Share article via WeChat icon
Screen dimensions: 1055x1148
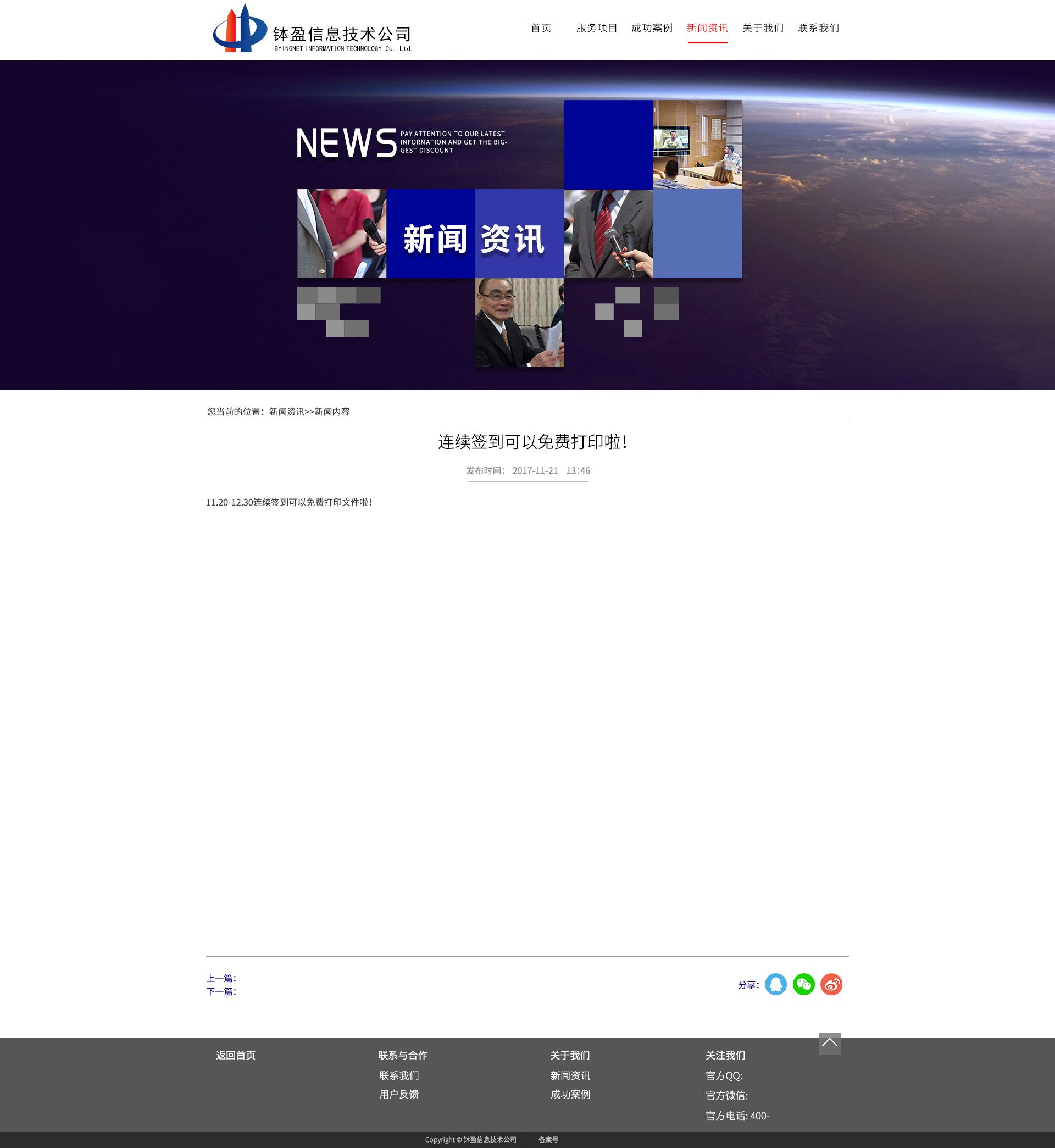click(803, 984)
